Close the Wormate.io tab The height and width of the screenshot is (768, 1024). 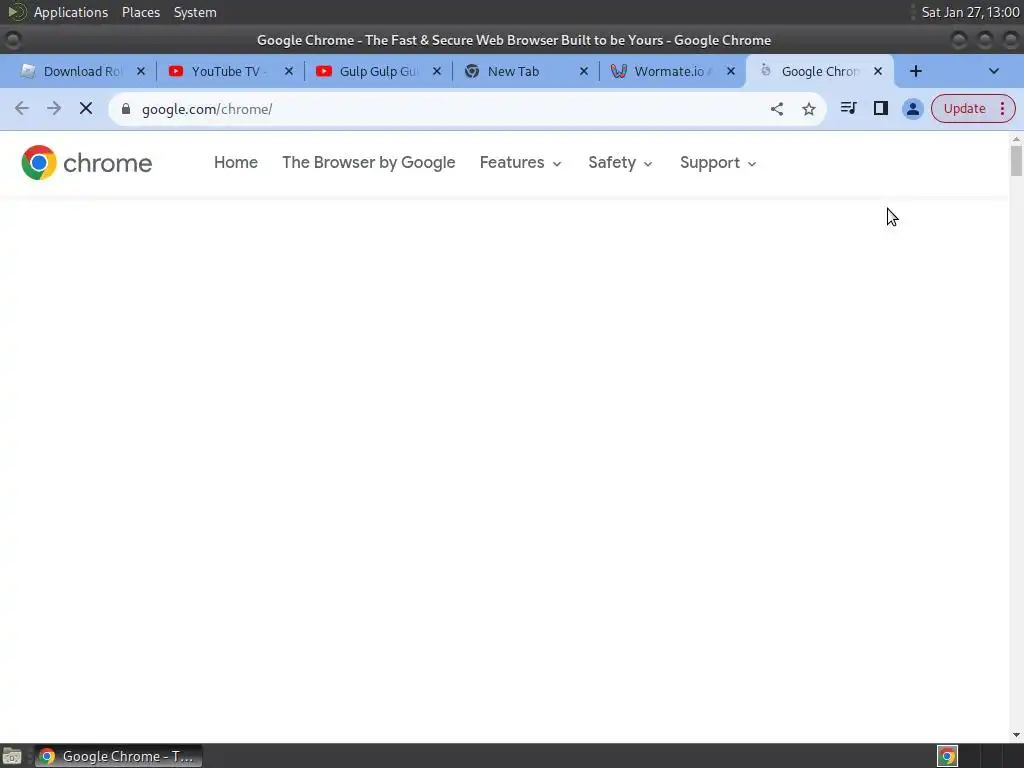pyautogui.click(x=731, y=71)
